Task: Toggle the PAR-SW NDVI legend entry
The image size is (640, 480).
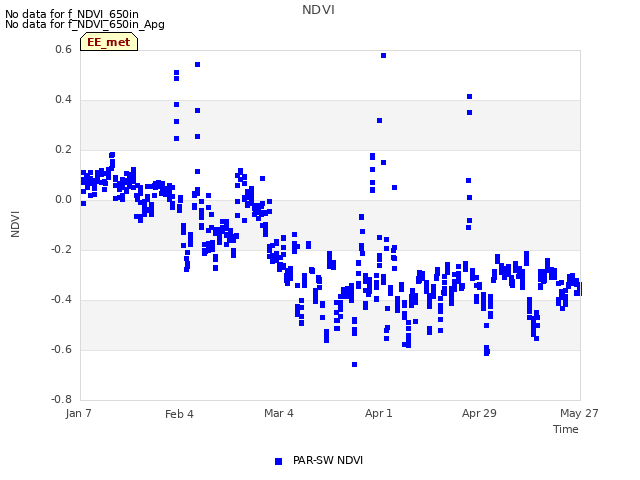Action: (319, 461)
